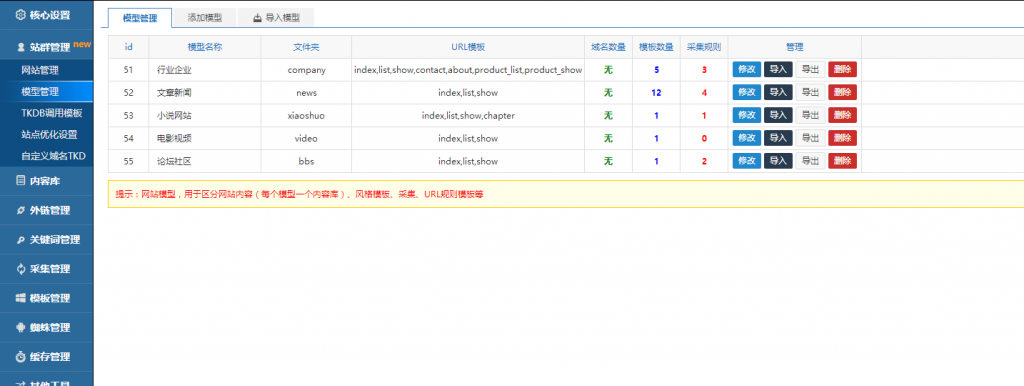Click the 缓存管理 clock icon
Image resolution: width=1024 pixels, height=386 pixels.
21,357
